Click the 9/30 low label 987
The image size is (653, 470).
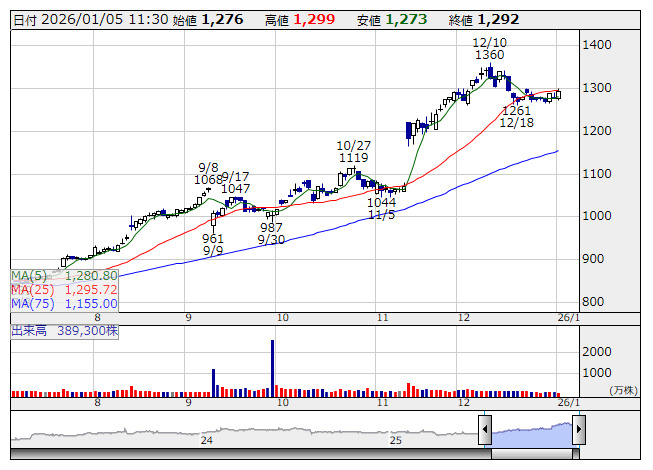271,228
